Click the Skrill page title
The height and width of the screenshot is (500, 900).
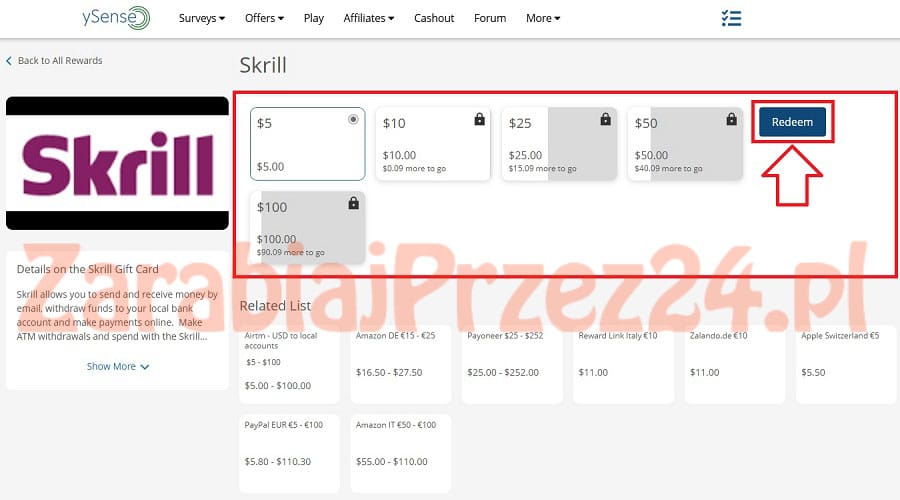click(x=263, y=65)
